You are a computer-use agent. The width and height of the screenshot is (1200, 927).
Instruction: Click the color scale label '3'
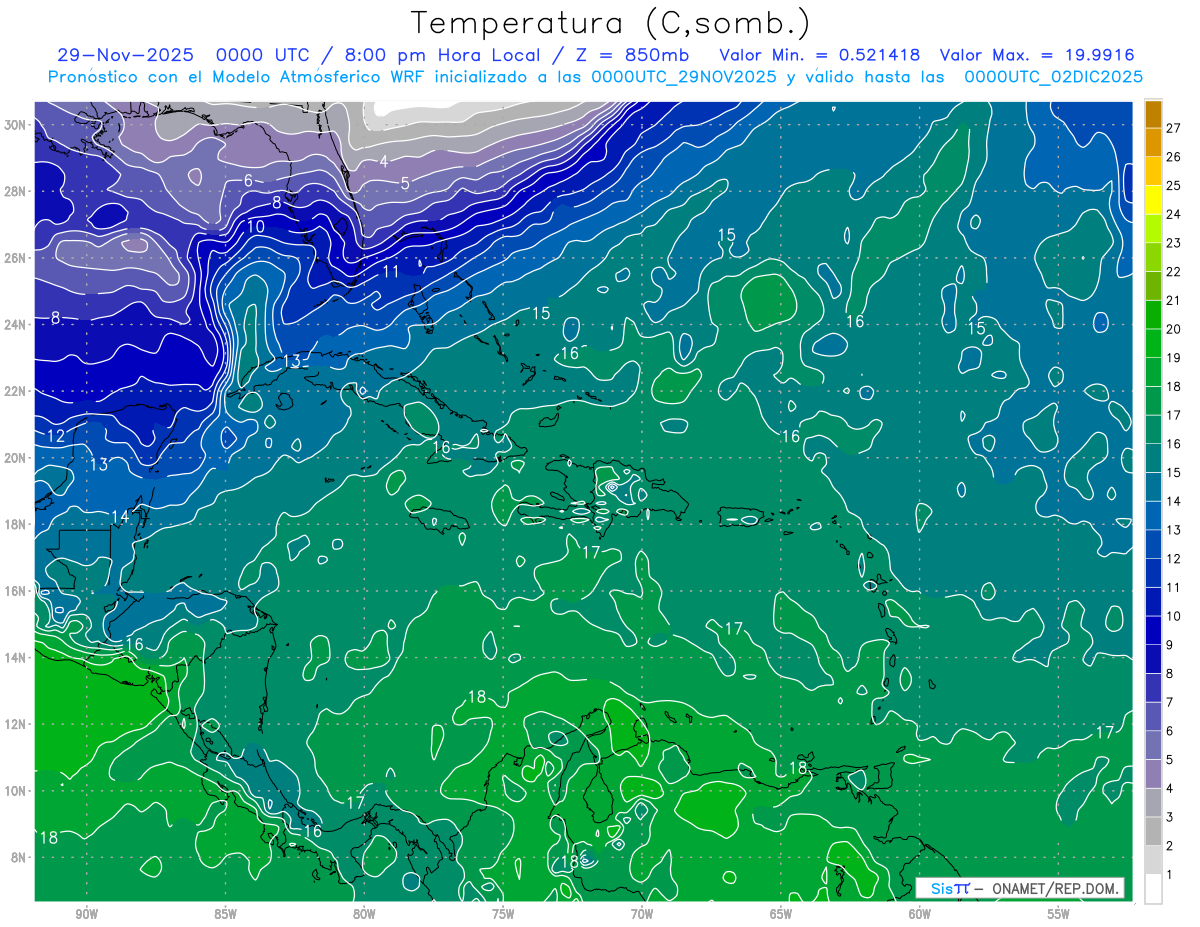[x=1171, y=817]
